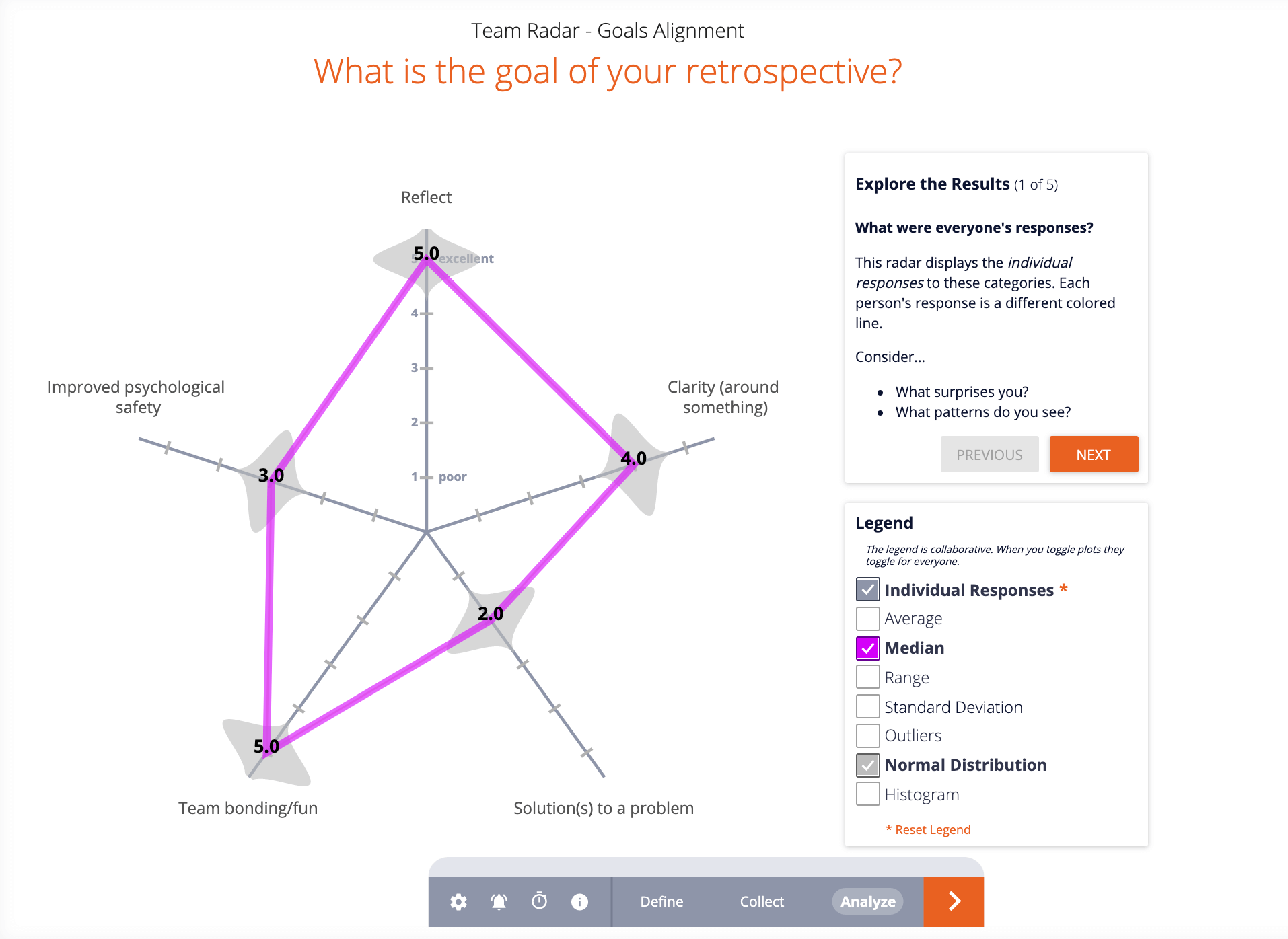Select the Analyze phase tab
This screenshot has width=1288, height=939.
click(x=867, y=901)
